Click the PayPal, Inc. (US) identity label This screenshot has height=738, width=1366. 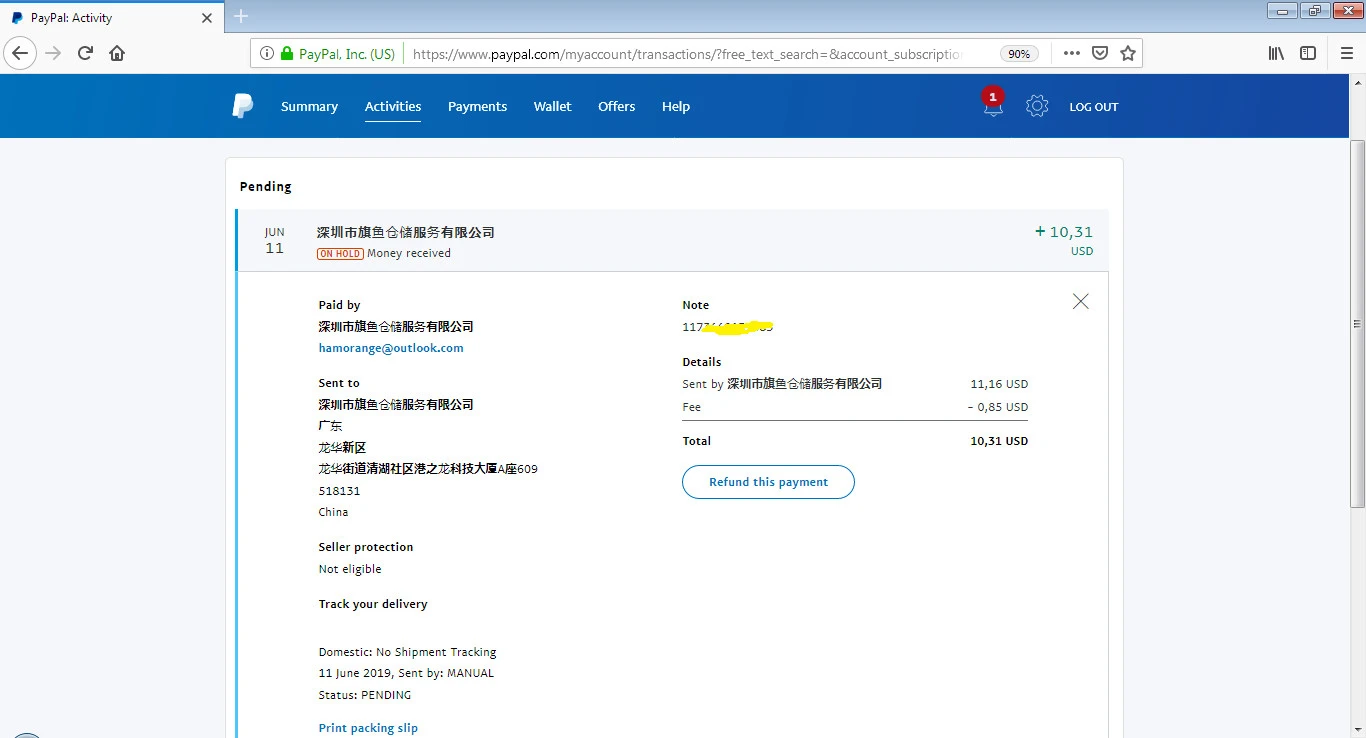click(x=347, y=54)
